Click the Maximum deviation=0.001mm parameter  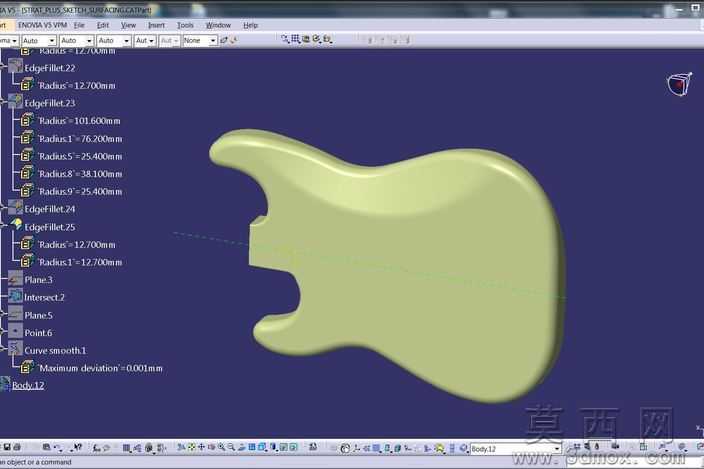click(101, 368)
